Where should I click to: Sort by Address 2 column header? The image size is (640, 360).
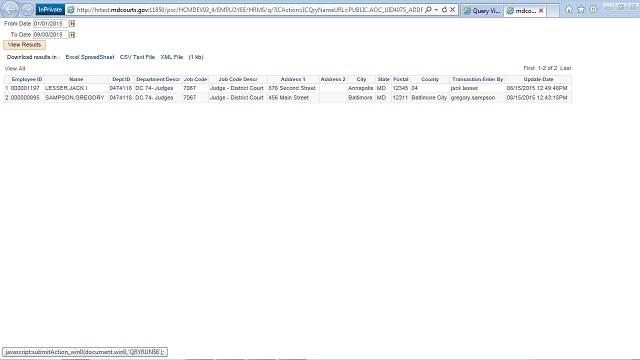(x=333, y=79)
